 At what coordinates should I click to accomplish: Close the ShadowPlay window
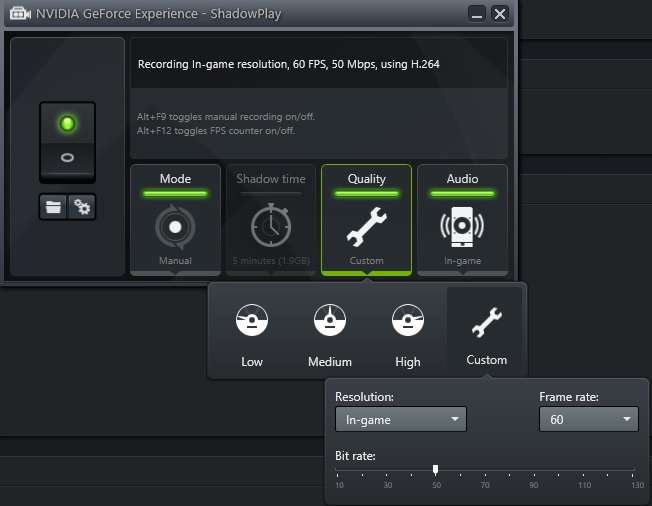499,14
